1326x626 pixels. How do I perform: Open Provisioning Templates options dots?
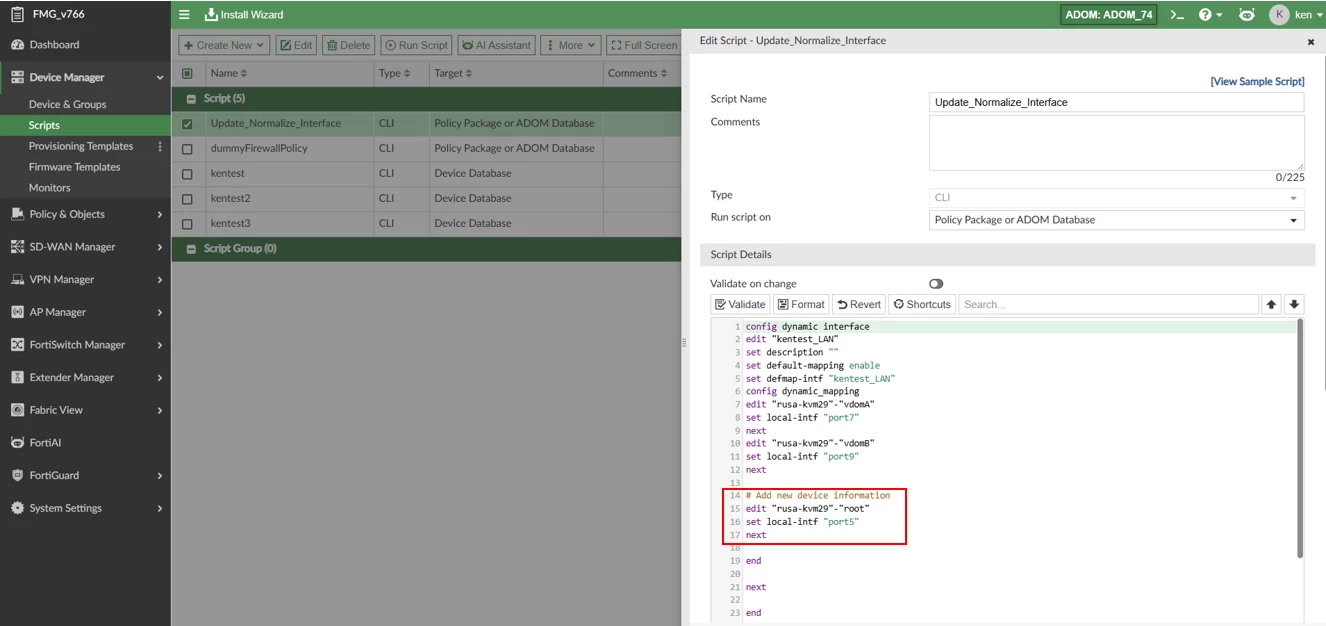click(160, 147)
